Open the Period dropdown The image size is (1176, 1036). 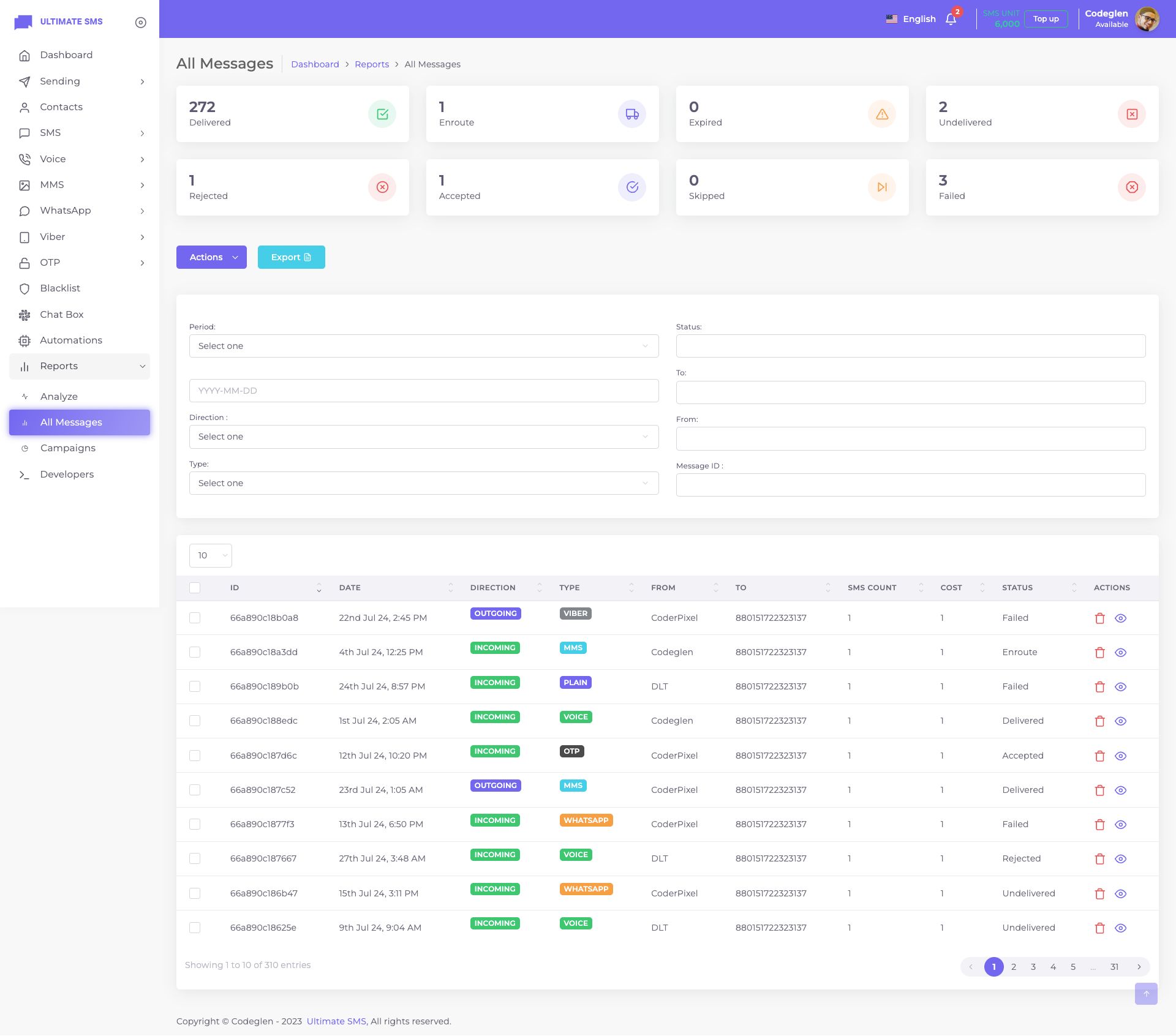(423, 346)
